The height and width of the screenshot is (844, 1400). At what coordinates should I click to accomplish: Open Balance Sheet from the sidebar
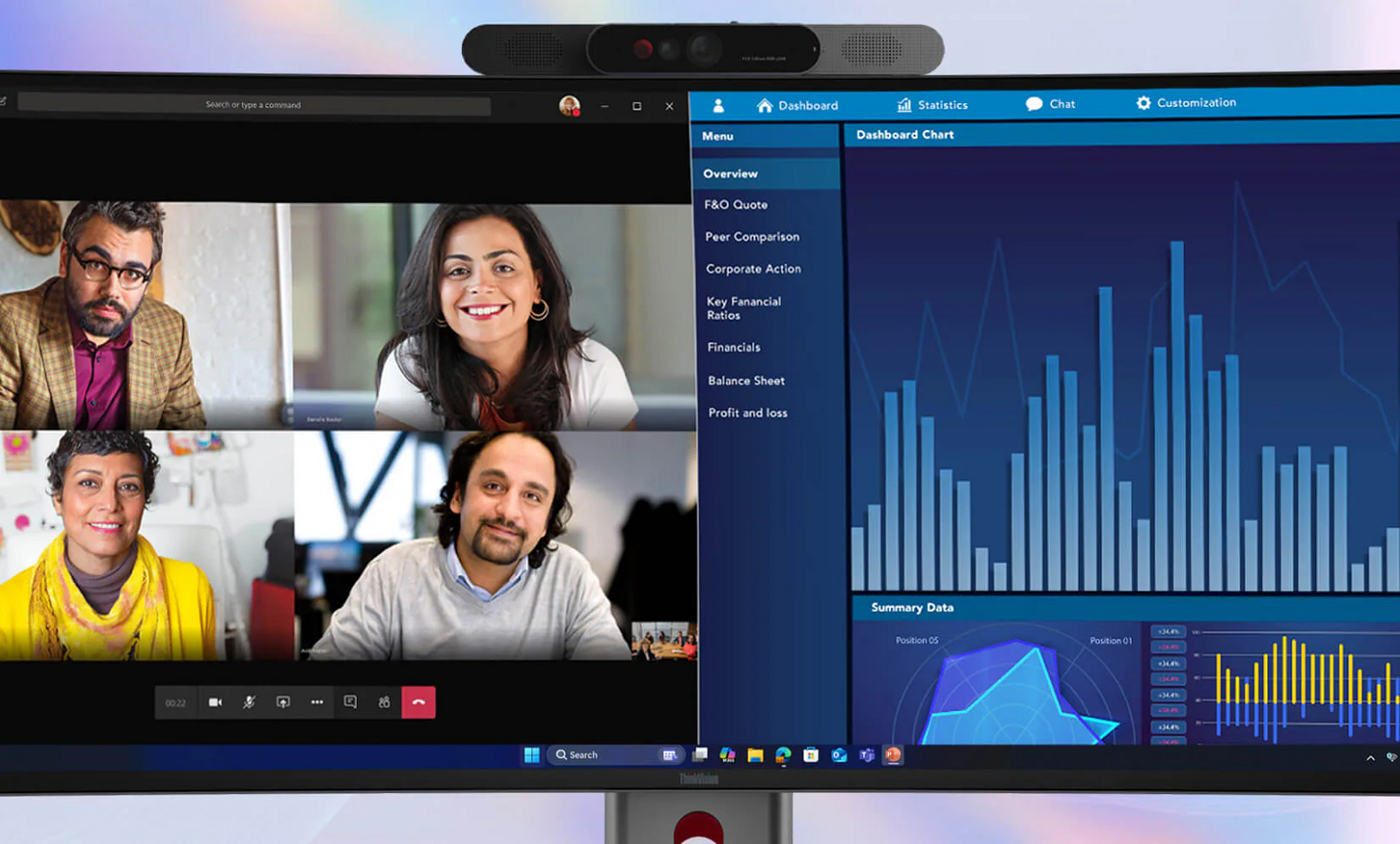pos(745,381)
